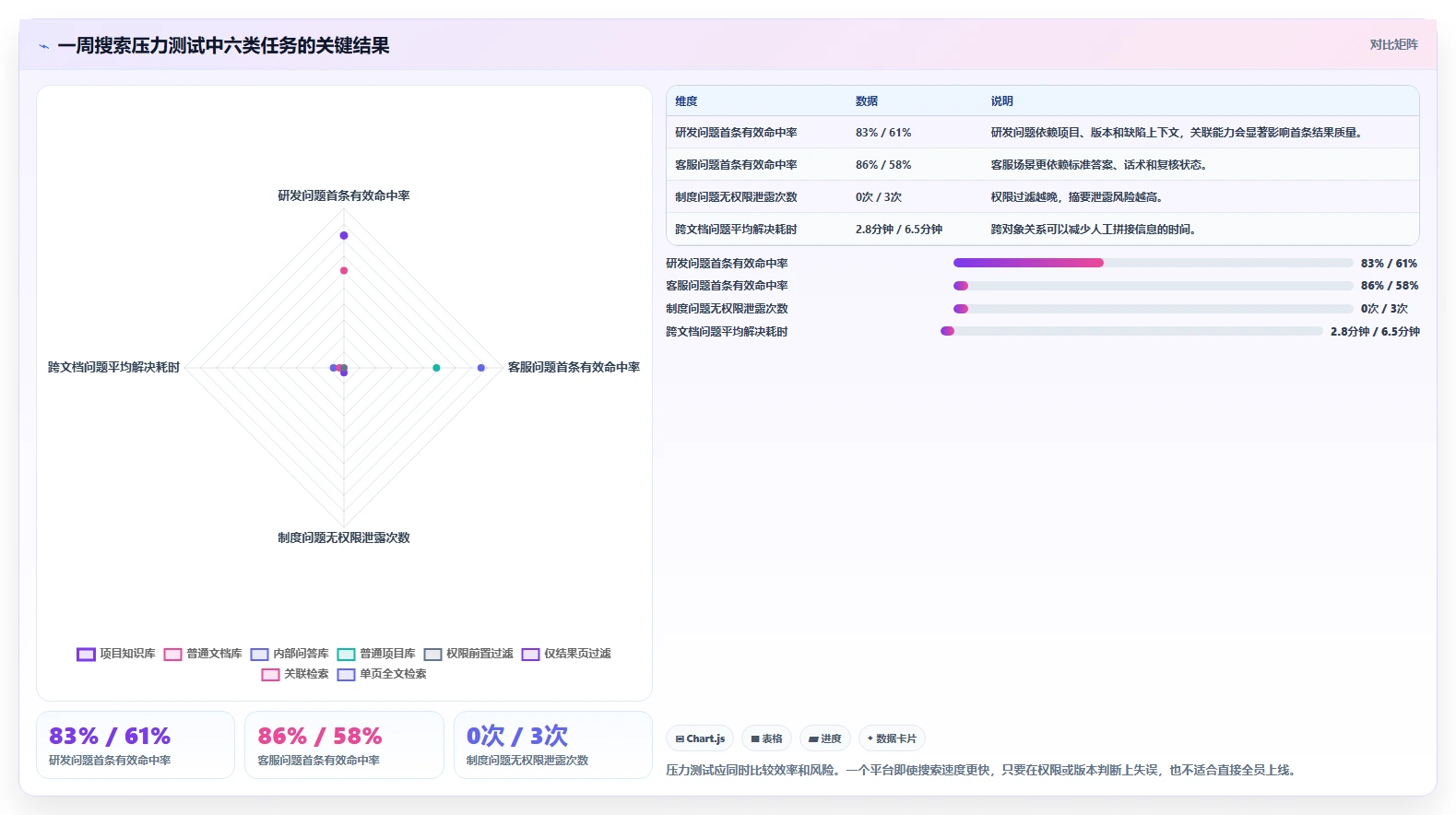The image size is (1456, 815).
Task: Click the 跨文档问题平均解决耗时 table row label
Action: click(736, 230)
